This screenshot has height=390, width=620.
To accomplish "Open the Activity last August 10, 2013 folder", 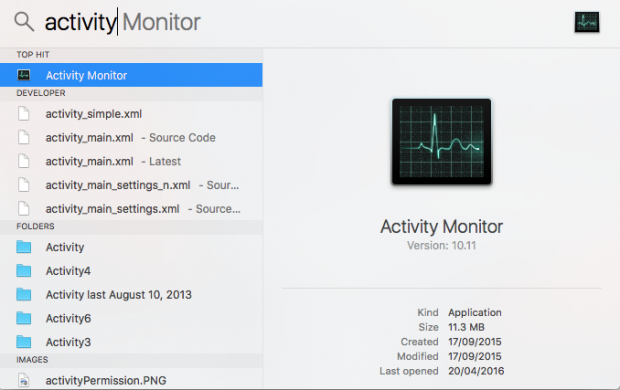I will point(131,295).
